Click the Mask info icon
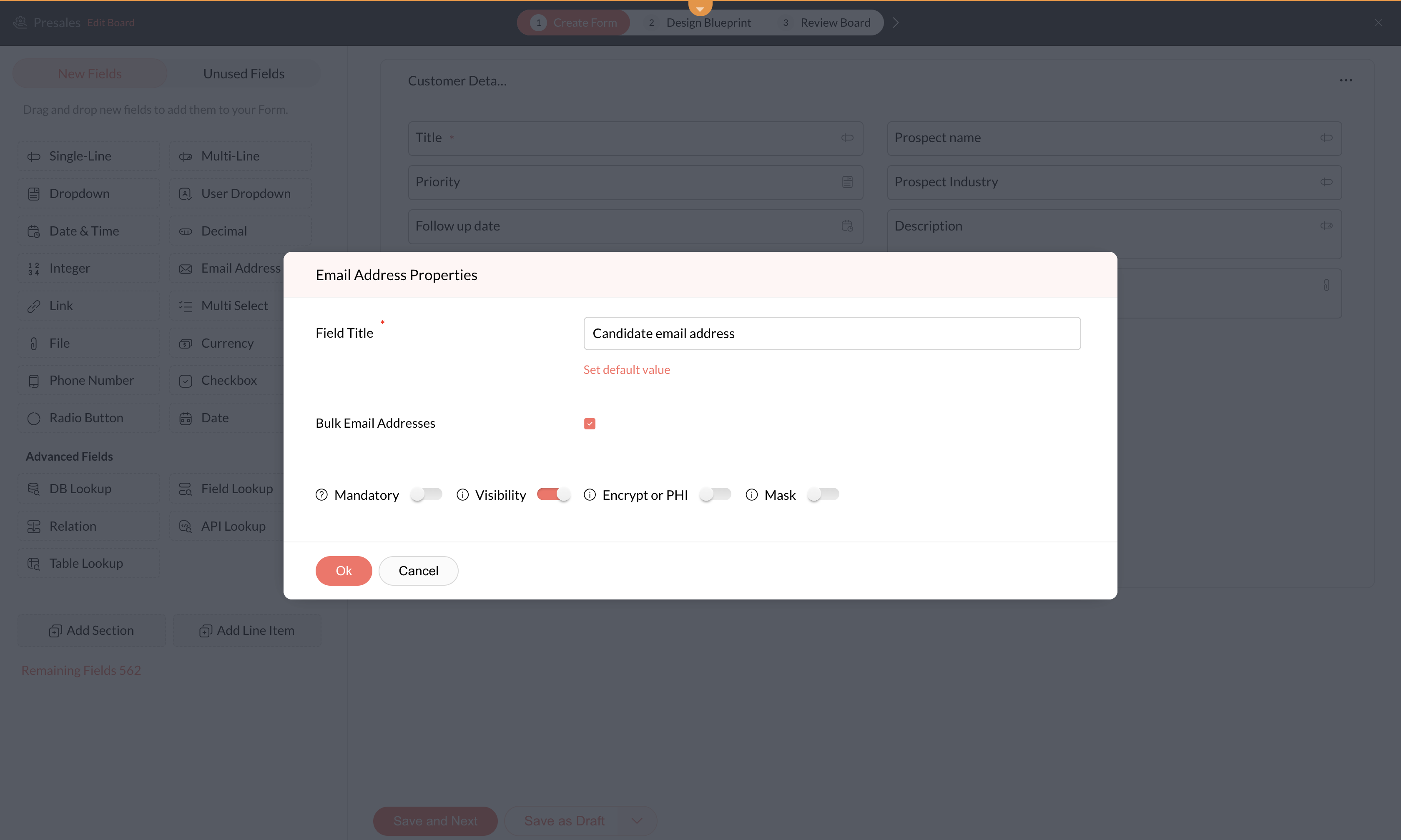 click(751, 495)
